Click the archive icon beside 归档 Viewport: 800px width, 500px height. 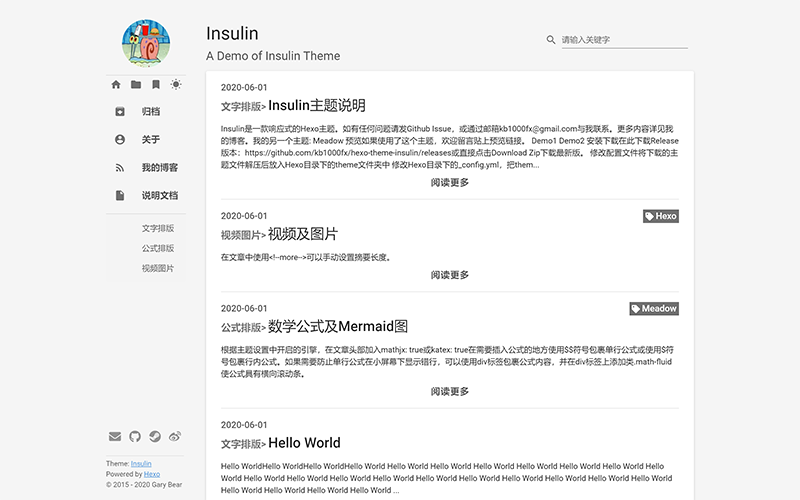[120, 112]
